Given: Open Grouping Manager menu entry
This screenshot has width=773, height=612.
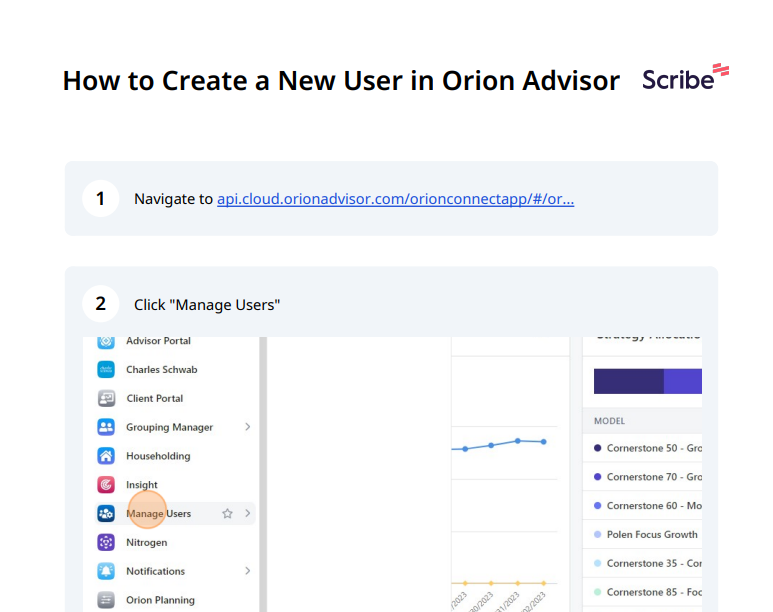Looking at the screenshot, I should [x=170, y=427].
